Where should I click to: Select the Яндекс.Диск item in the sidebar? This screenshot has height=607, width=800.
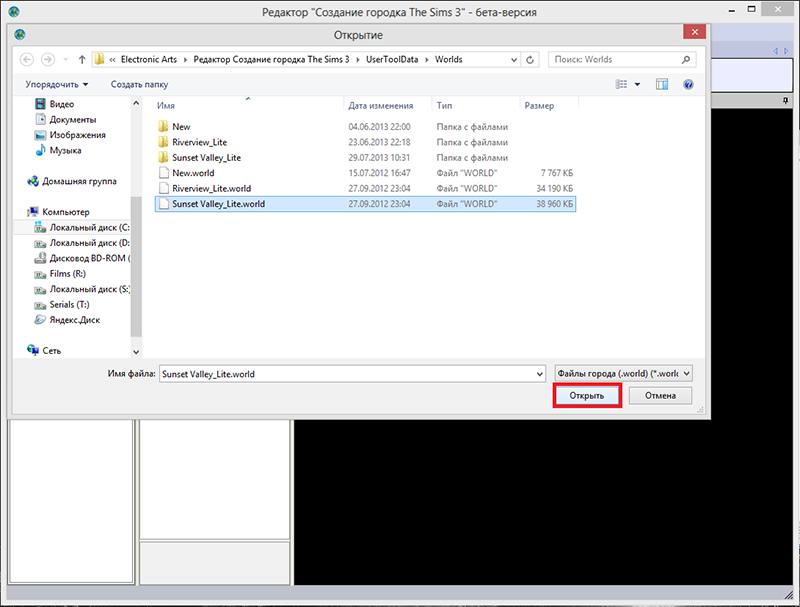click(x=75, y=320)
